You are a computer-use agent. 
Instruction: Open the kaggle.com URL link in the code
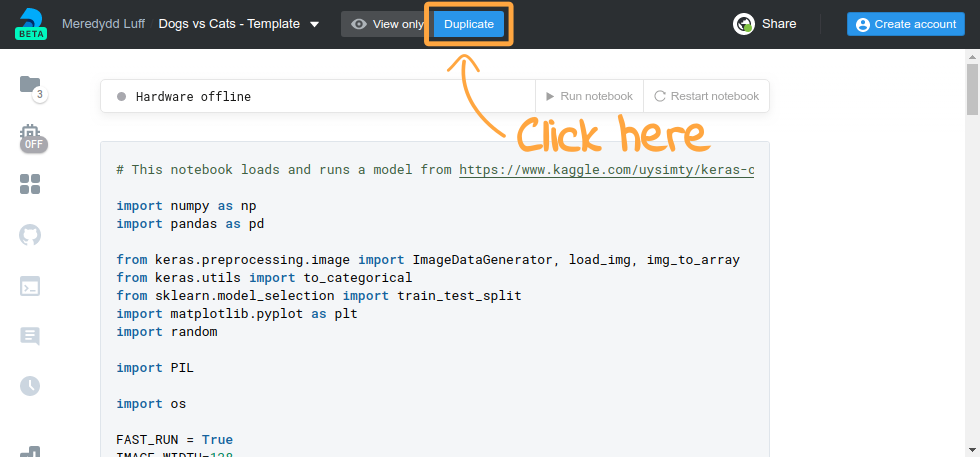(607, 170)
